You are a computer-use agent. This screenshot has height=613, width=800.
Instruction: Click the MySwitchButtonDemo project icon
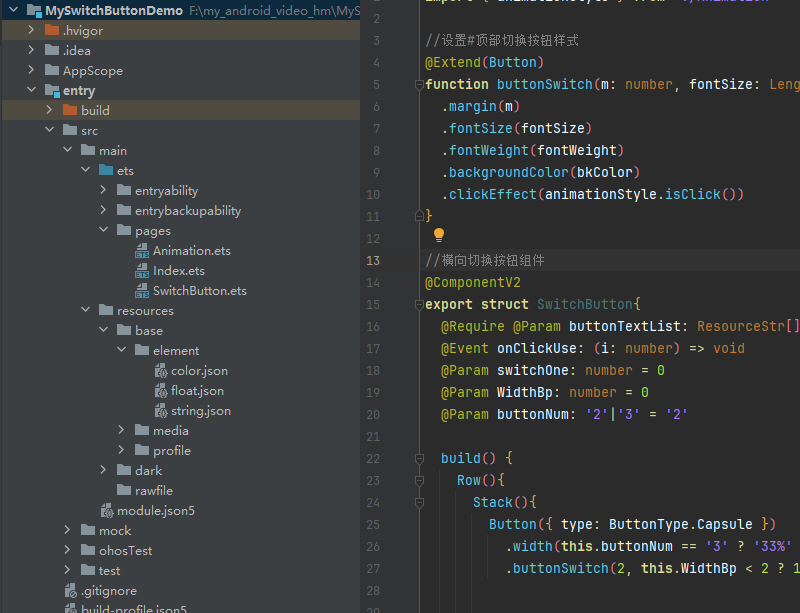click(x=34, y=10)
